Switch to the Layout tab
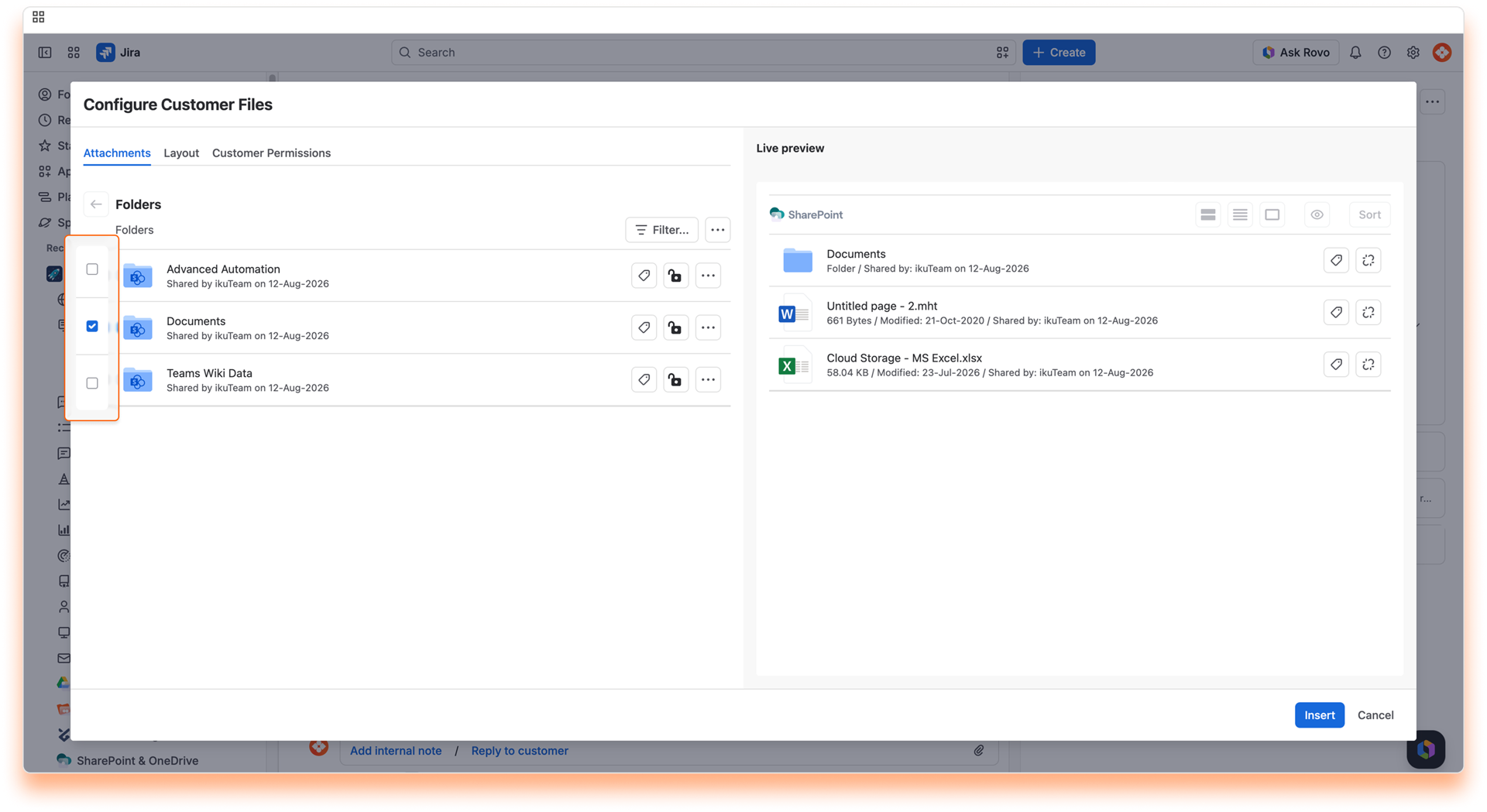Screen dimensions: 1487x812 click(x=181, y=153)
